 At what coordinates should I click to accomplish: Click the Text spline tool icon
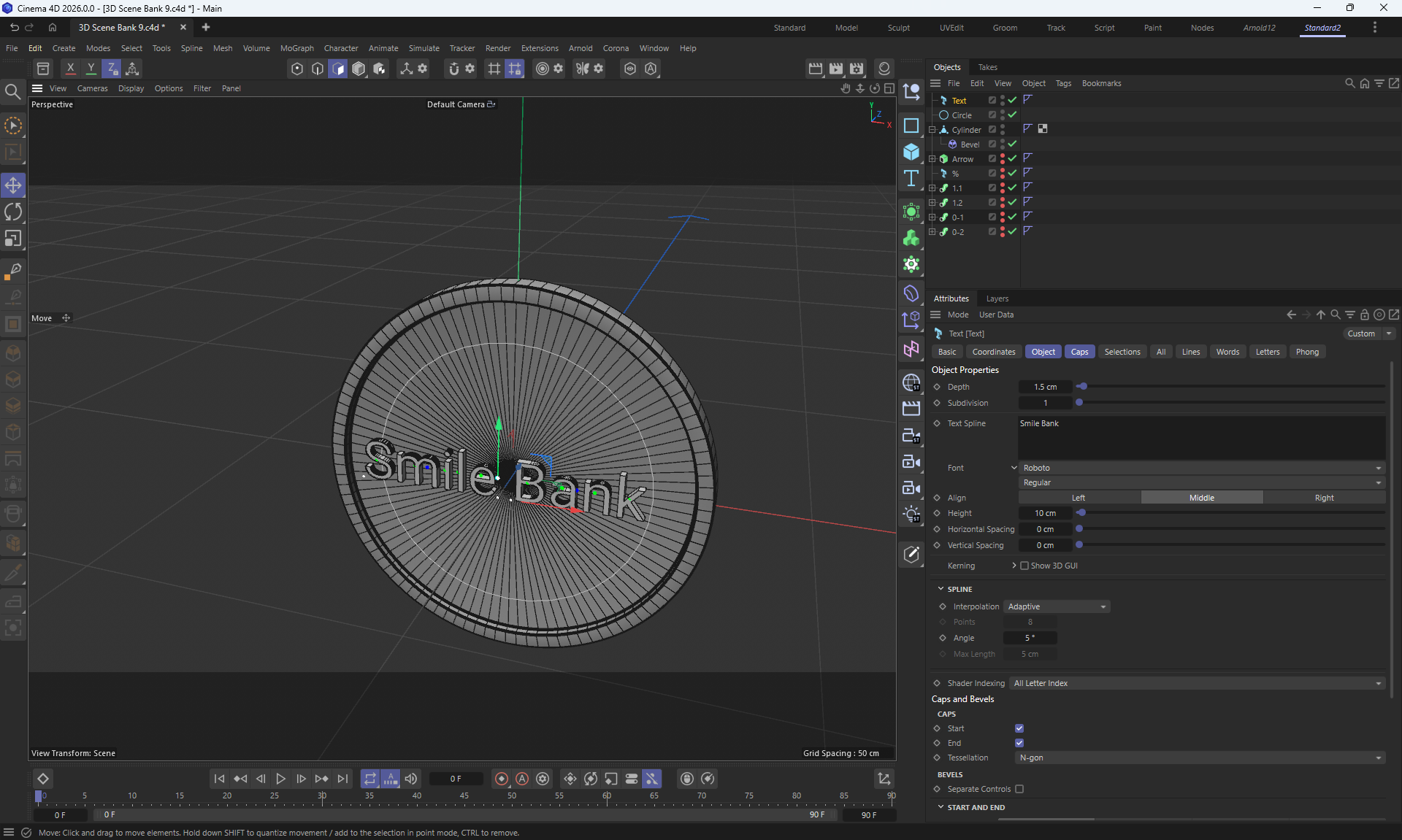tap(911, 179)
